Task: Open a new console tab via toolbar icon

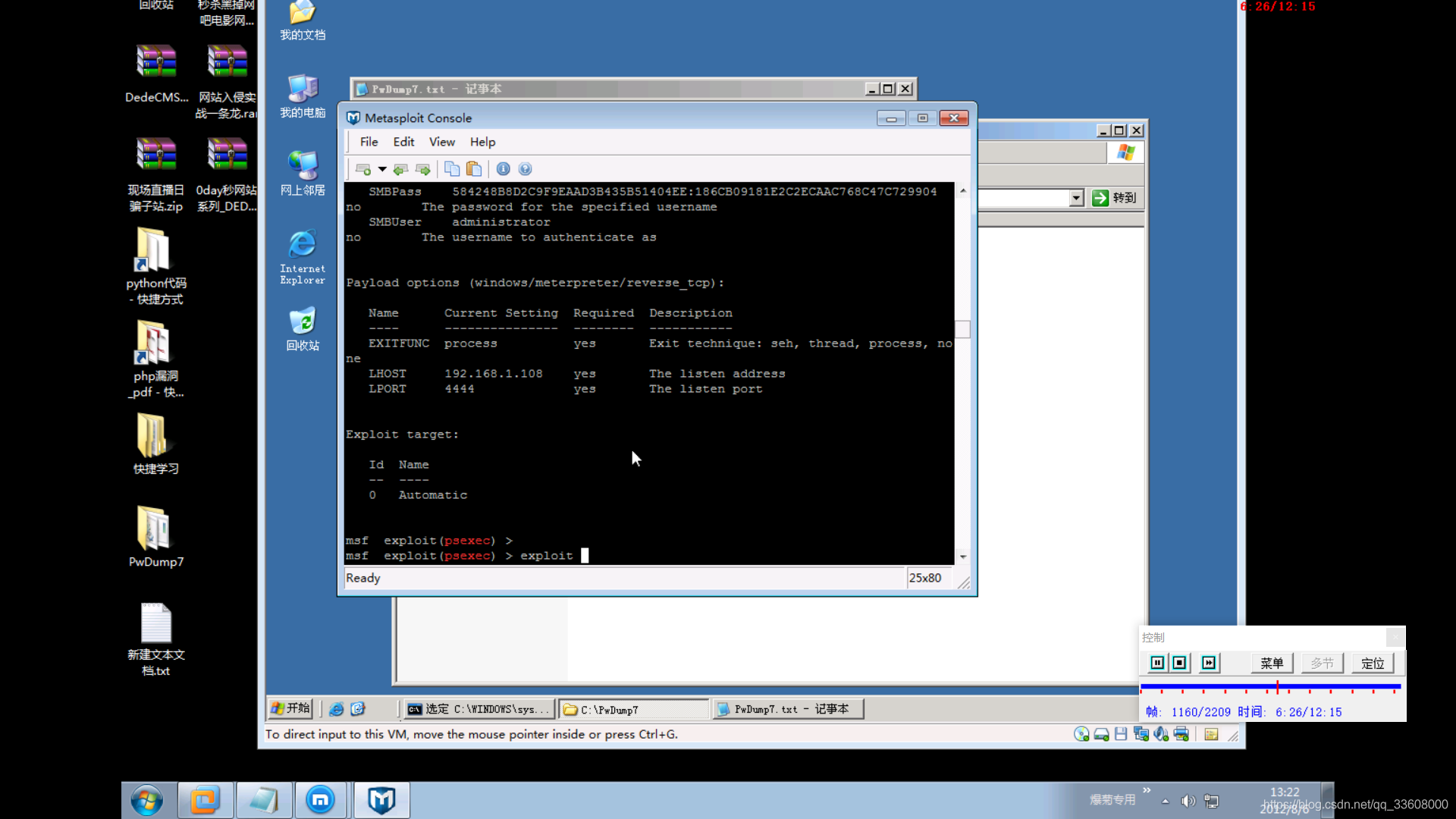Action: point(363,169)
